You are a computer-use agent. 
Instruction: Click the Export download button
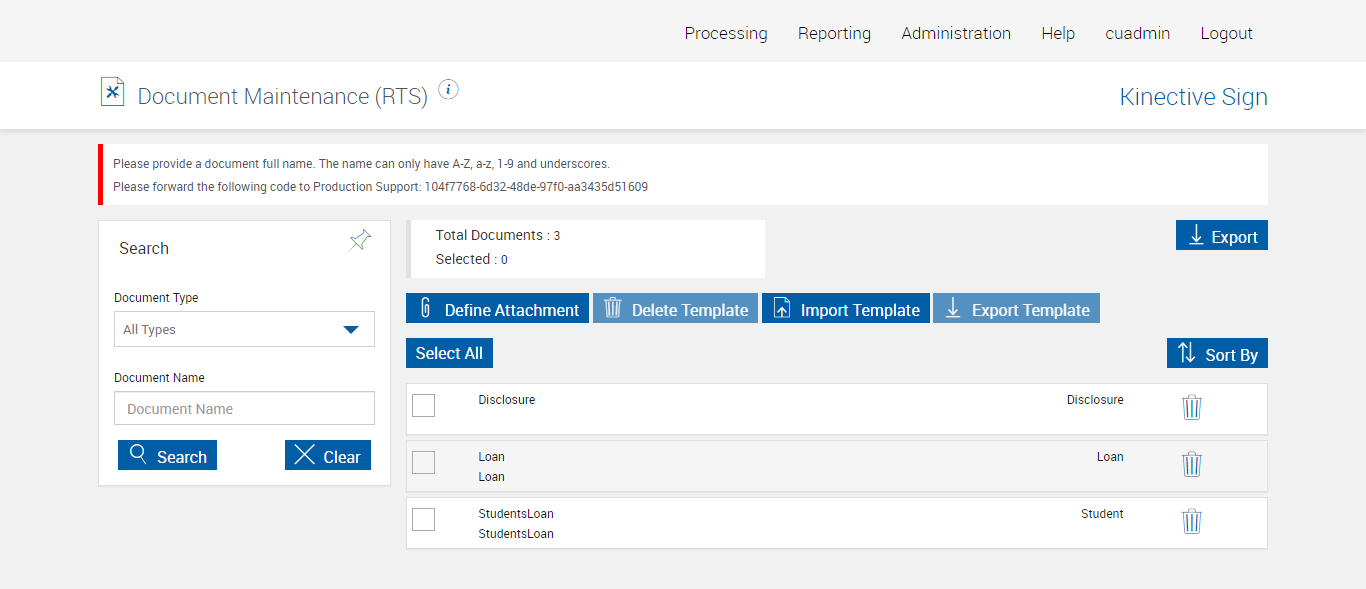1221,236
